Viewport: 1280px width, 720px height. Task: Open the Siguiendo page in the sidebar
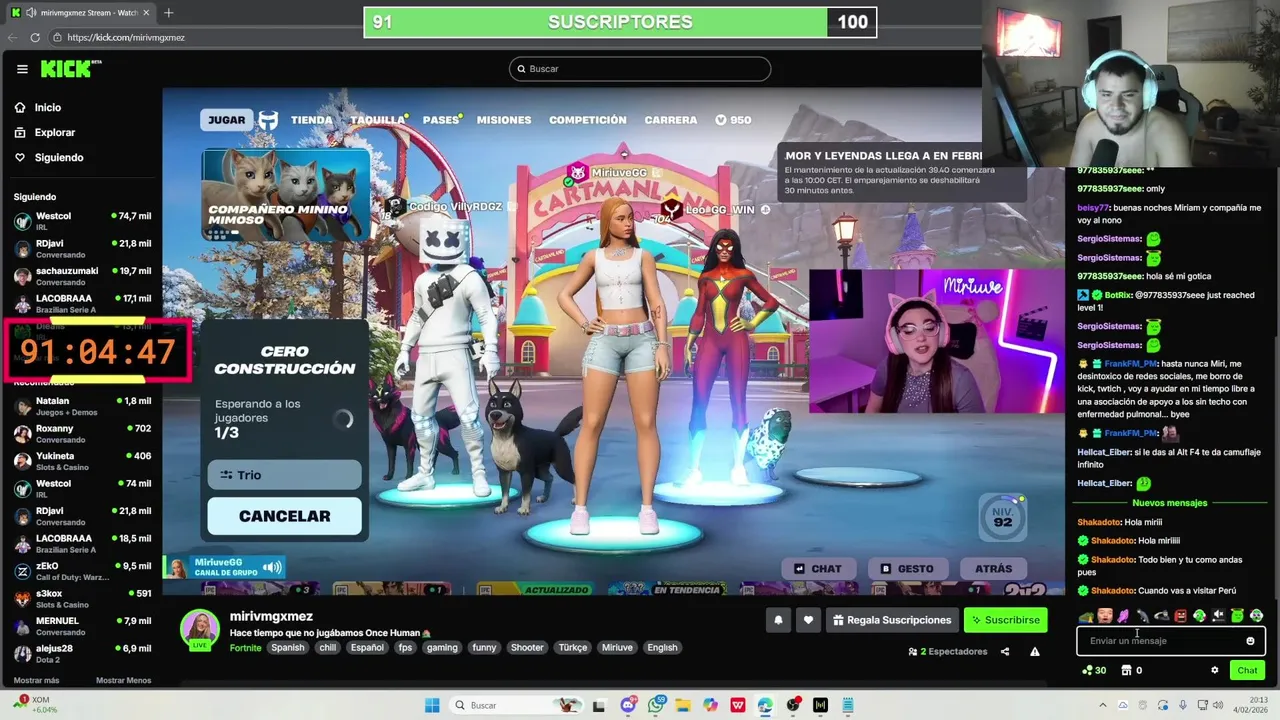click(x=58, y=157)
